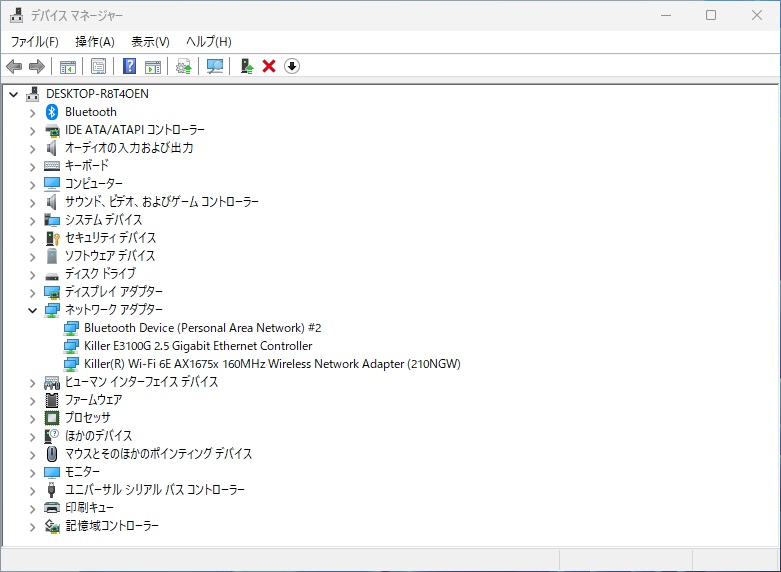The height and width of the screenshot is (572, 781).
Task: Expand the ほかのデバイス category
Action: tap(32, 436)
